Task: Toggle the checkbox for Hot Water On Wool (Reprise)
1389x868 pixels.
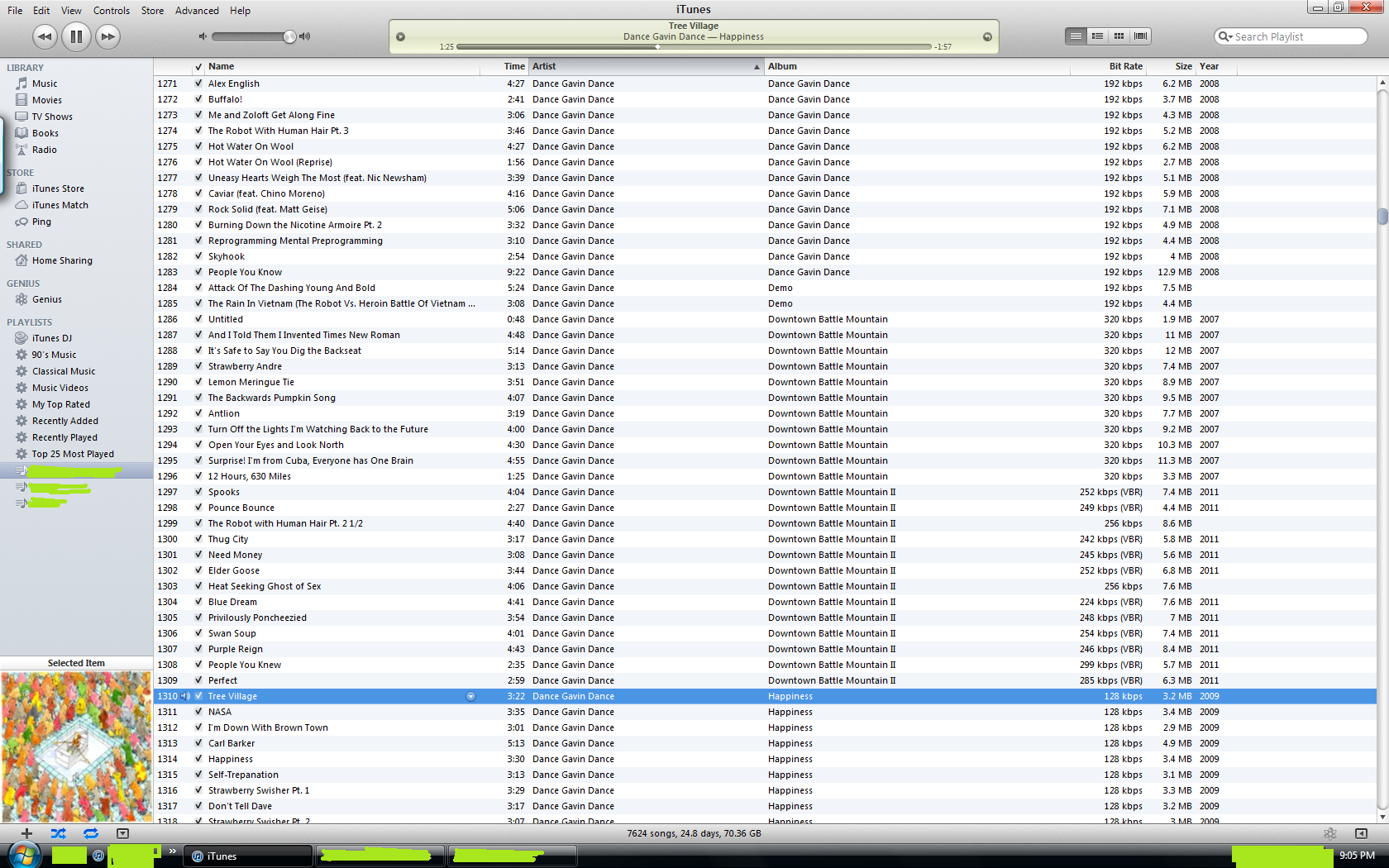Action: pyautogui.click(x=198, y=162)
